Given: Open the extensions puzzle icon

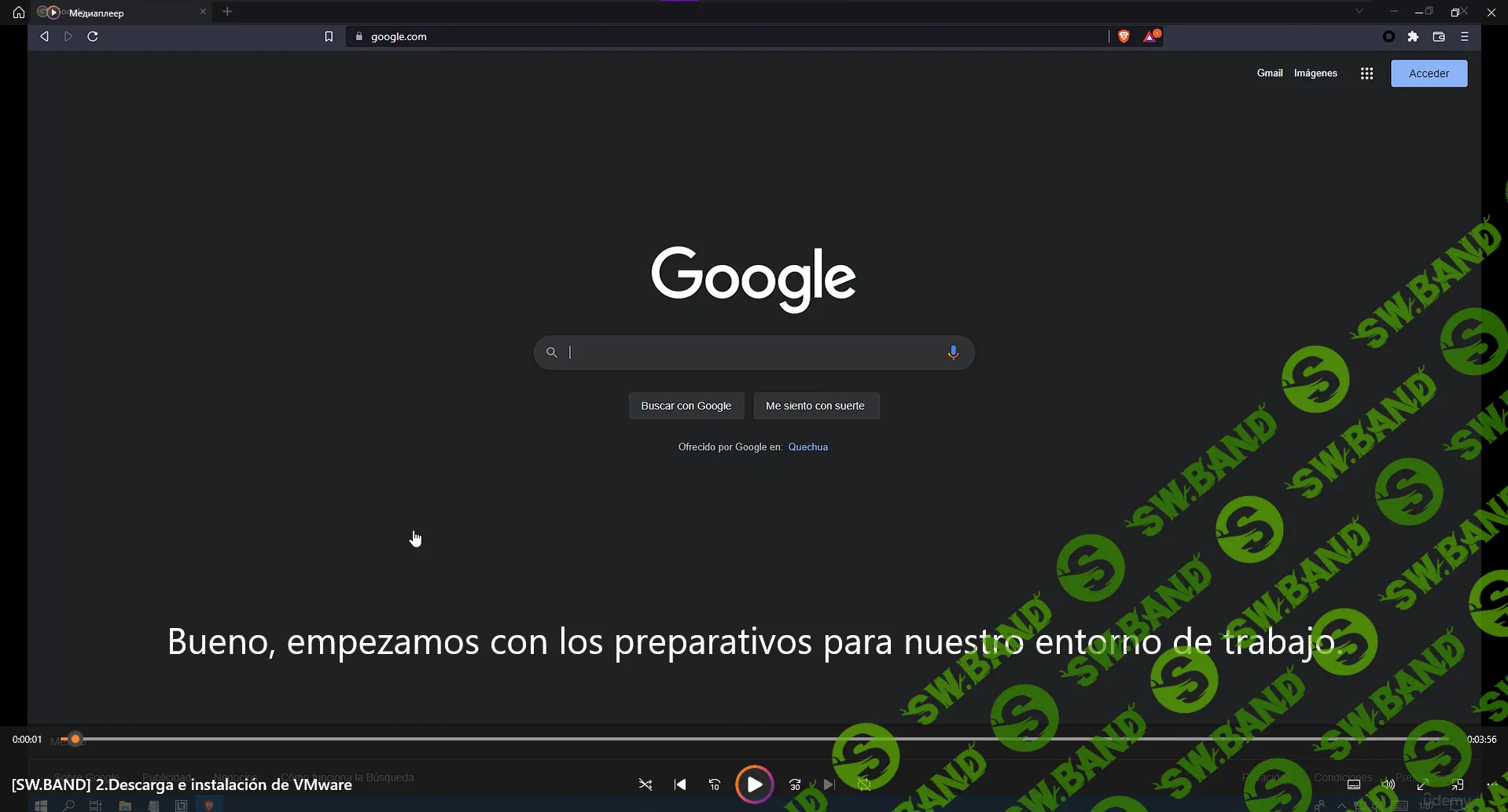Looking at the screenshot, I should tap(1413, 36).
